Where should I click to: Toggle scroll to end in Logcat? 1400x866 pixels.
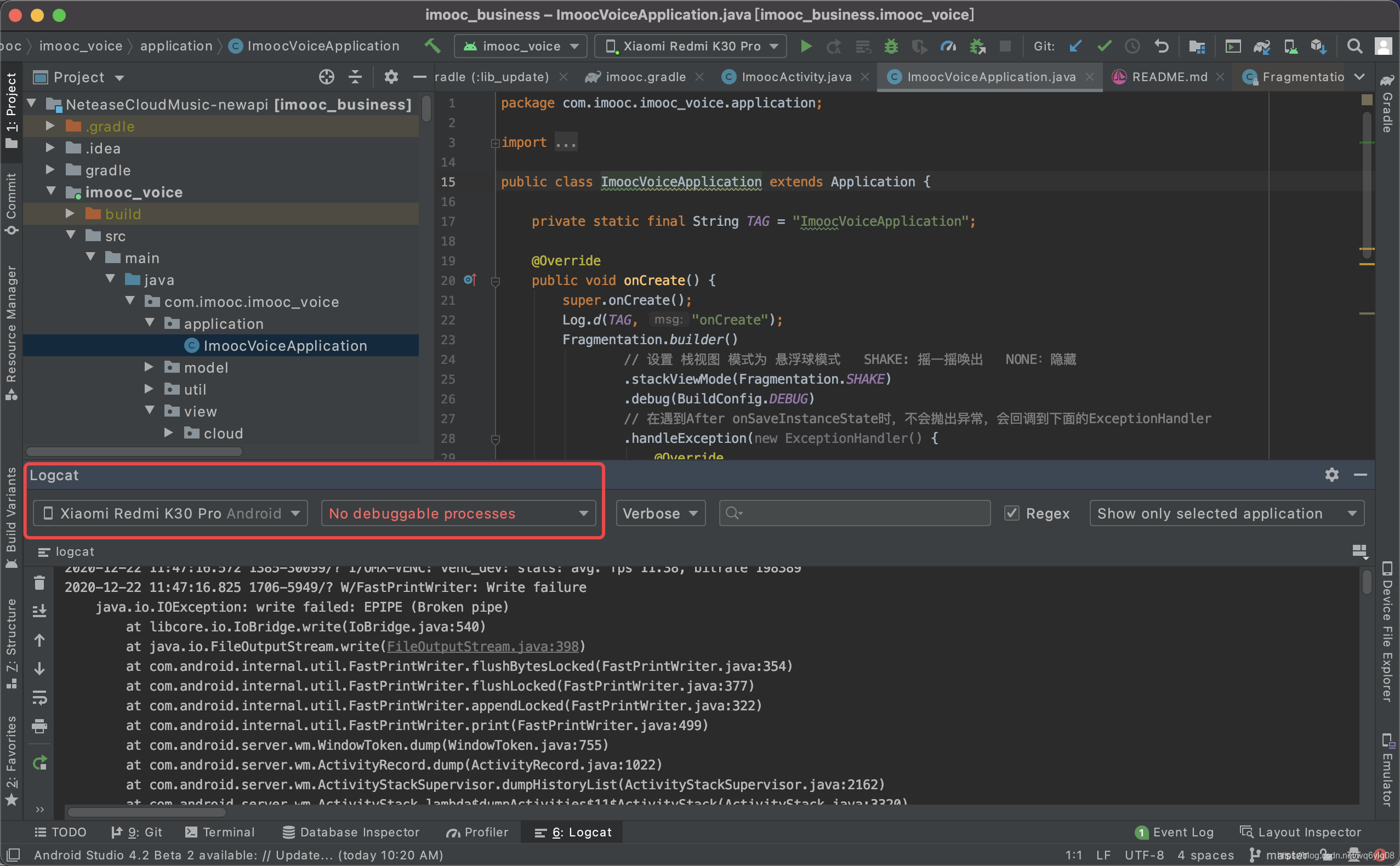point(39,611)
